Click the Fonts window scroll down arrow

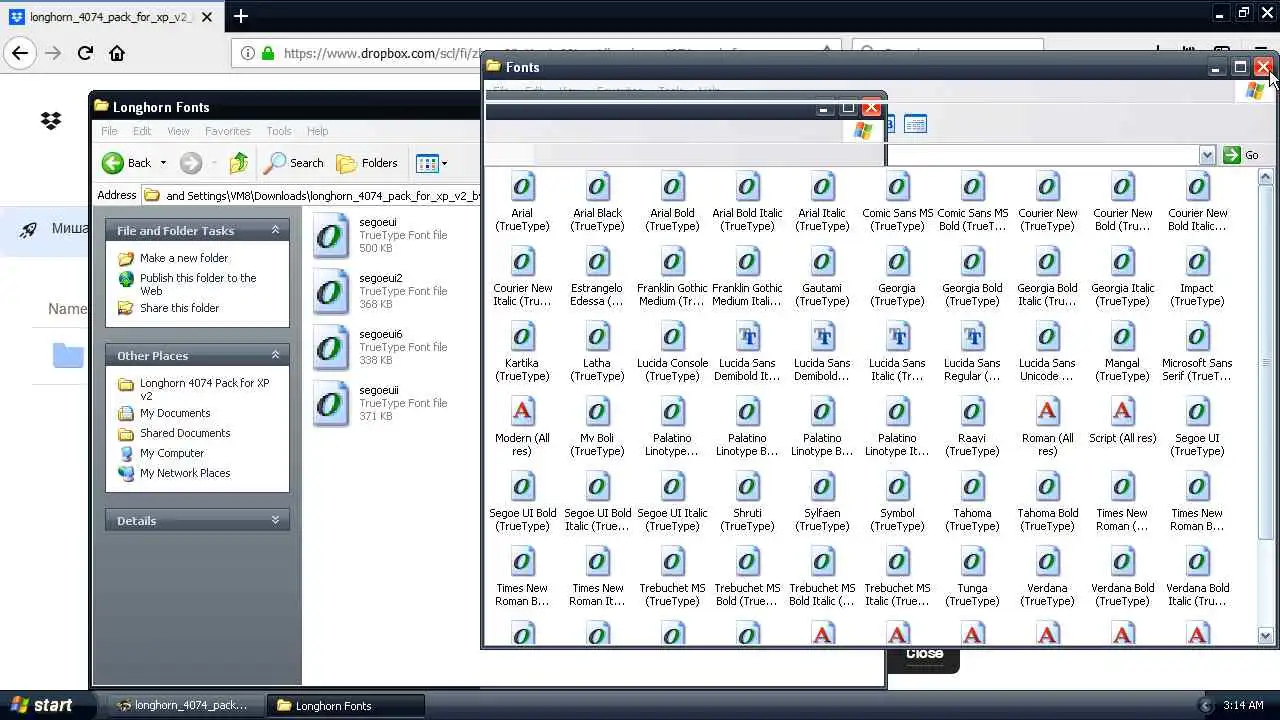click(x=1265, y=635)
